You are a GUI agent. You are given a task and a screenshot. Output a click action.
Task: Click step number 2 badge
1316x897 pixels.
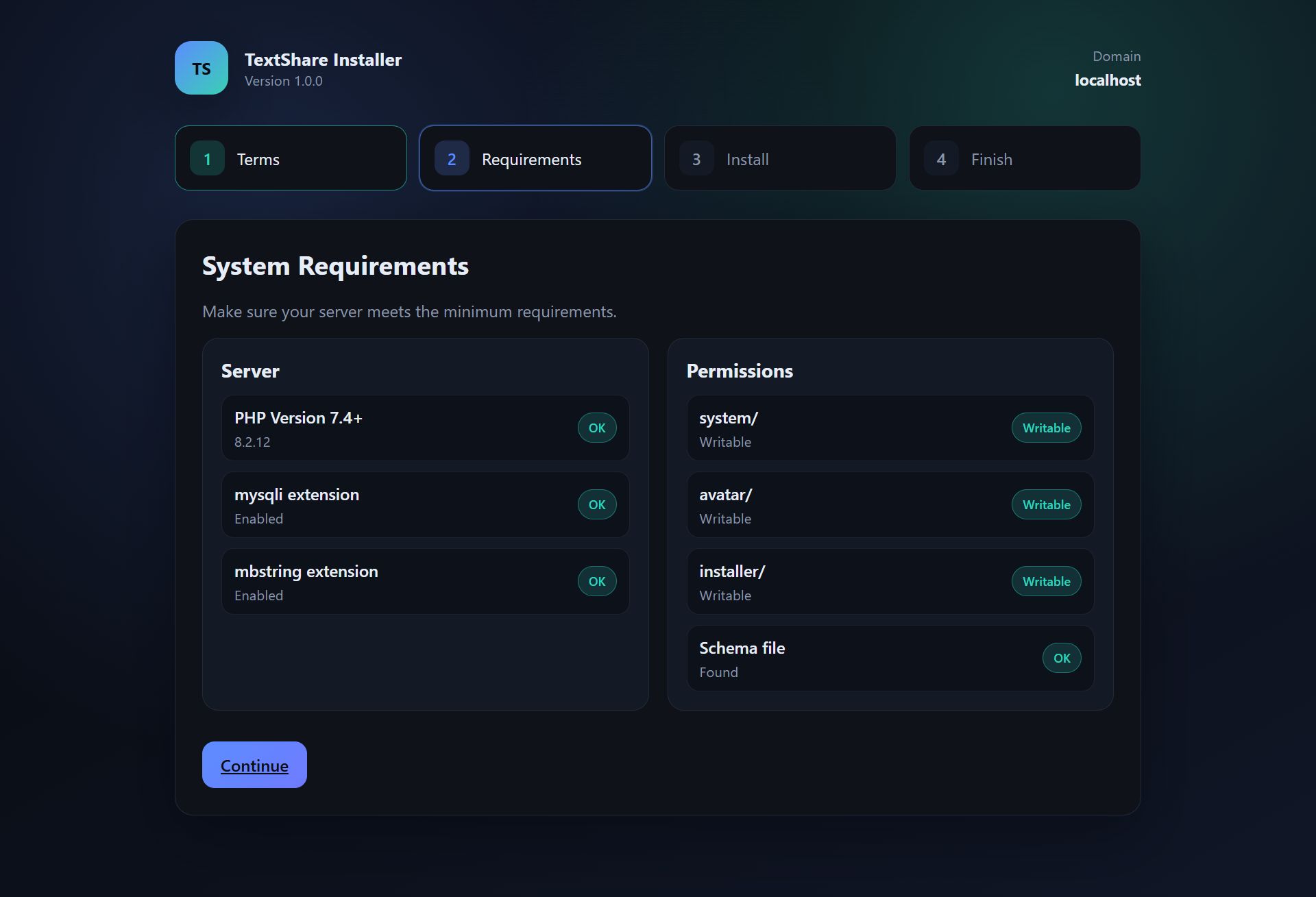click(x=452, y=158)
